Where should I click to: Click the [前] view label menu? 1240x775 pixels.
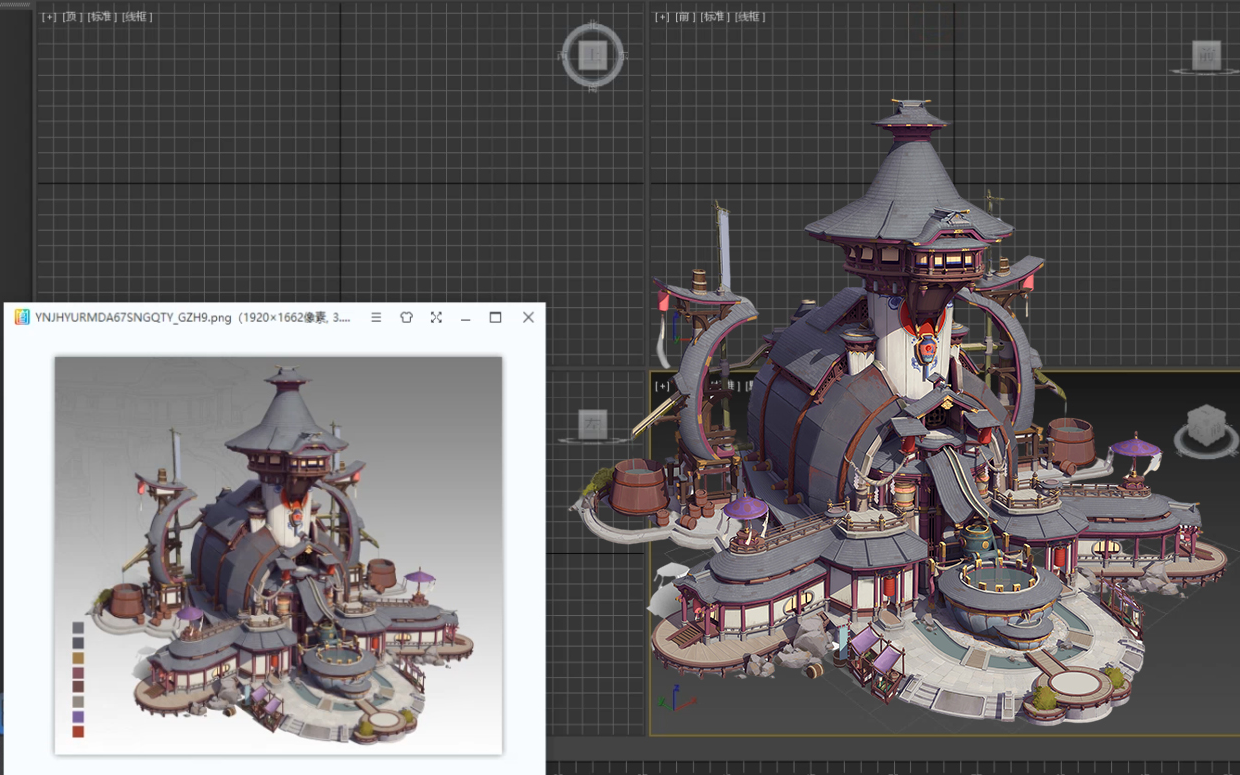(685, 17)
